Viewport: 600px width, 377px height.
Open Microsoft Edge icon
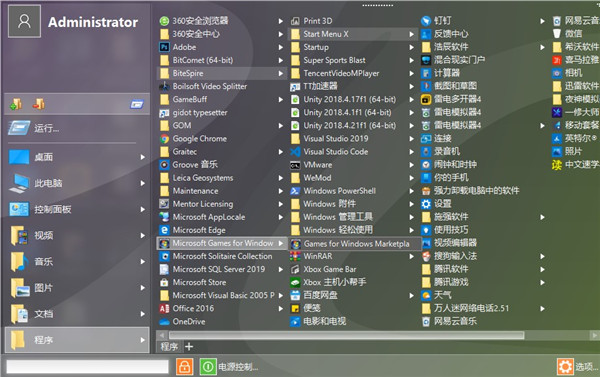pos(164,230)
